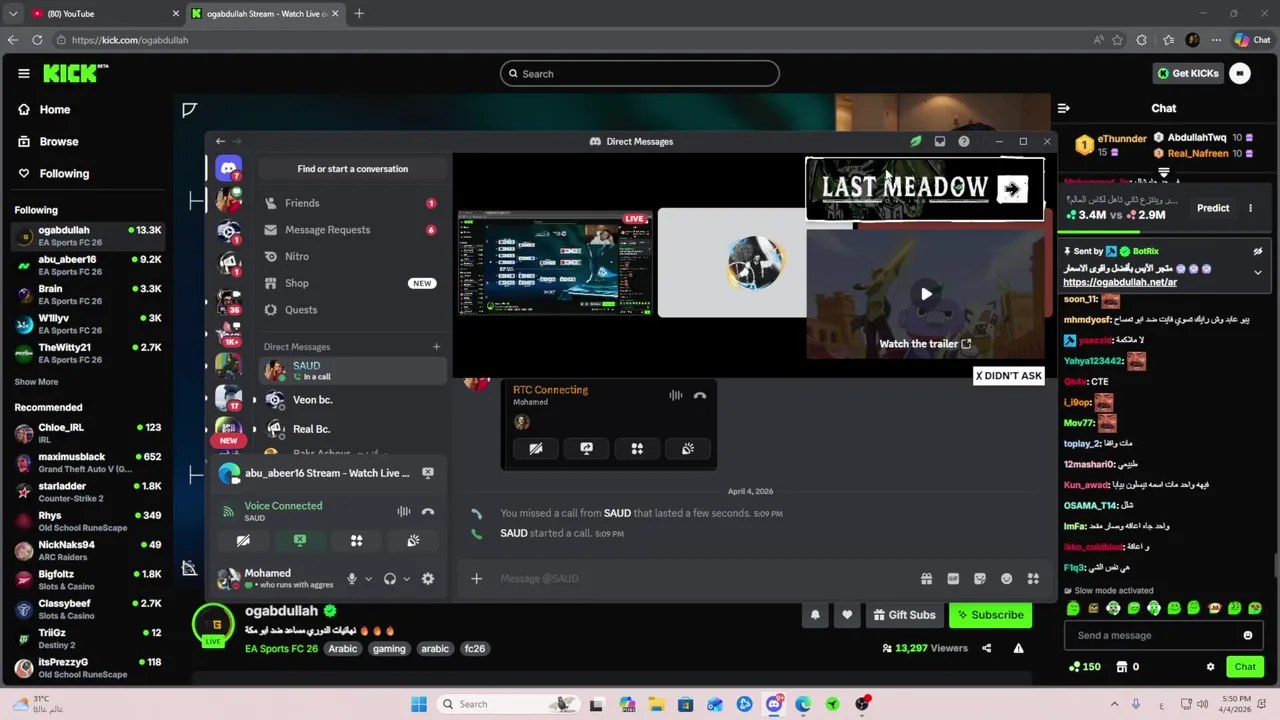1280x720 pixels.
Task: Create a new DM with the plus icon
Action: [436, 347]
